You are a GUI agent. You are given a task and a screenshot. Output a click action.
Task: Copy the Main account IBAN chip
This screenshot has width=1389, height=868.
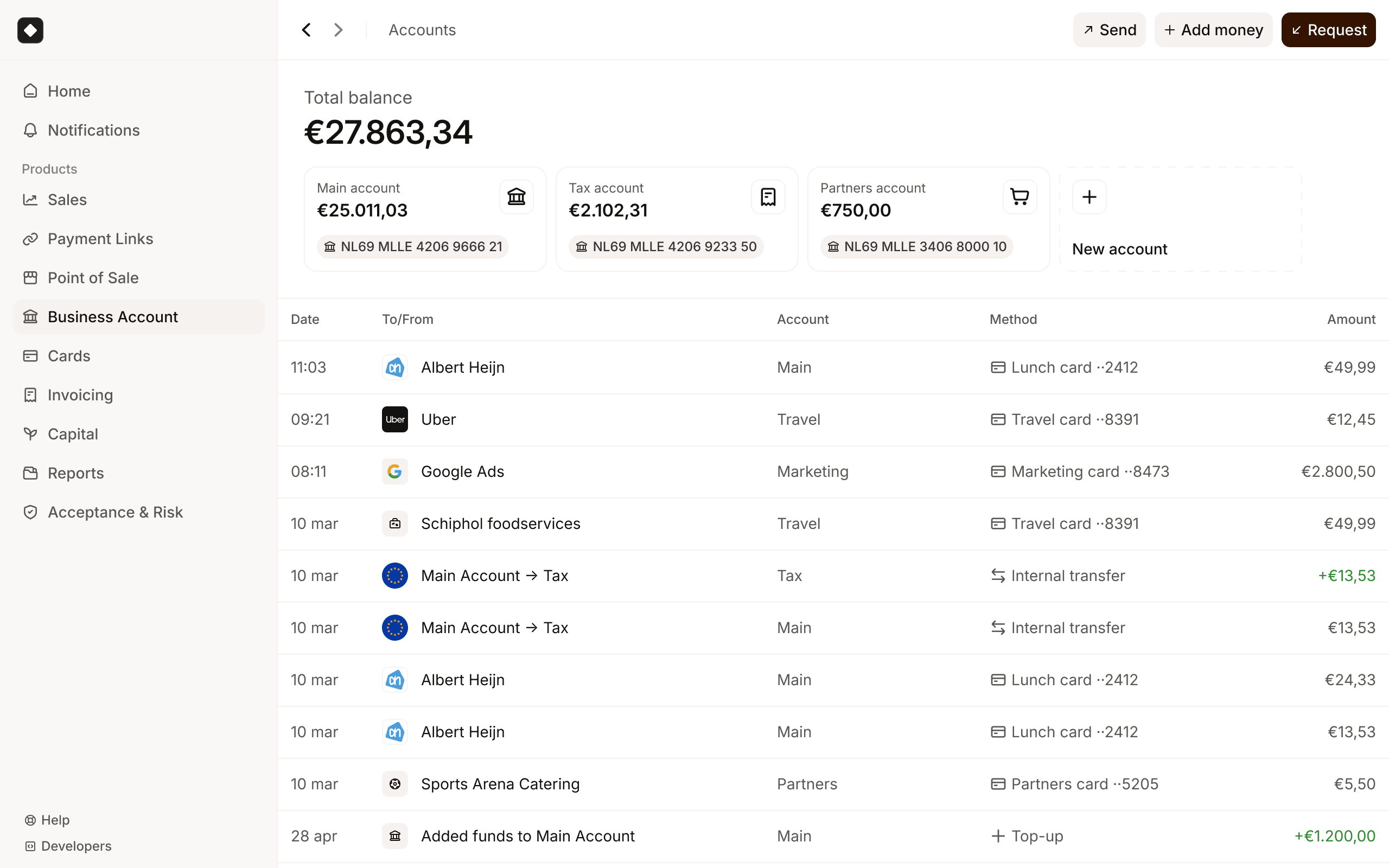click(x=413, y=247)
